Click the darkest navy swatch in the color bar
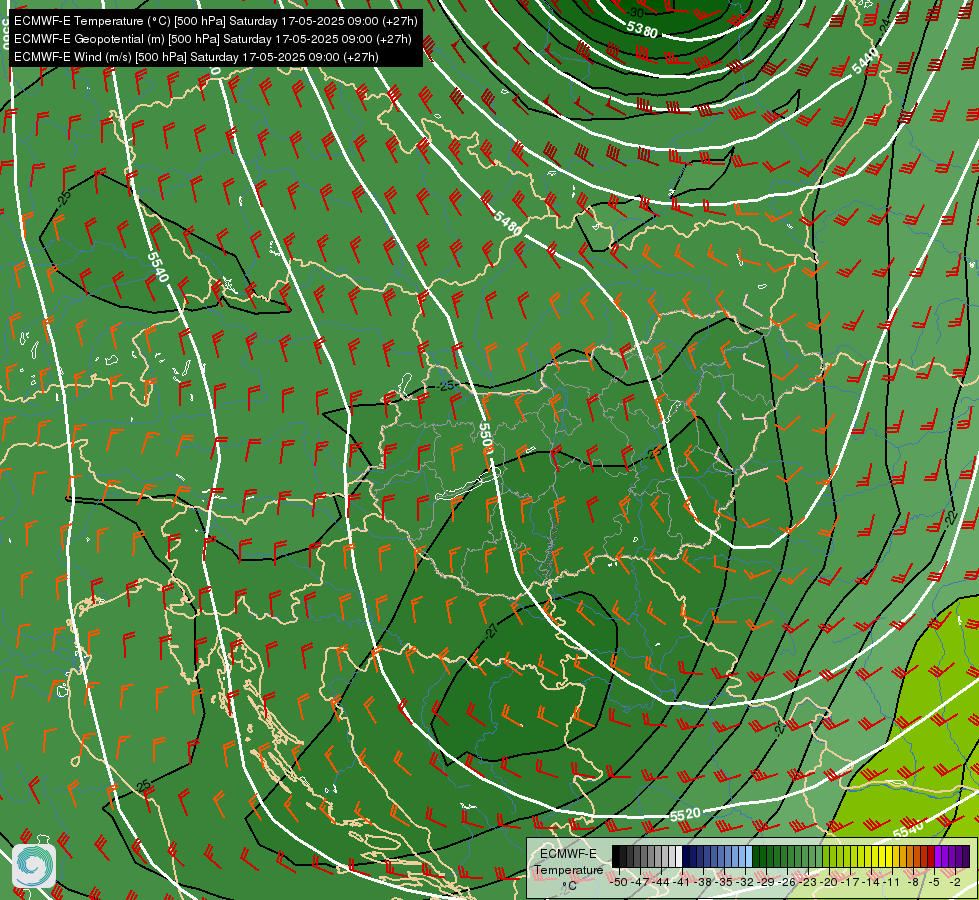Image resolution: width=979 pixels, height=900 pixels. pos(686,856)
